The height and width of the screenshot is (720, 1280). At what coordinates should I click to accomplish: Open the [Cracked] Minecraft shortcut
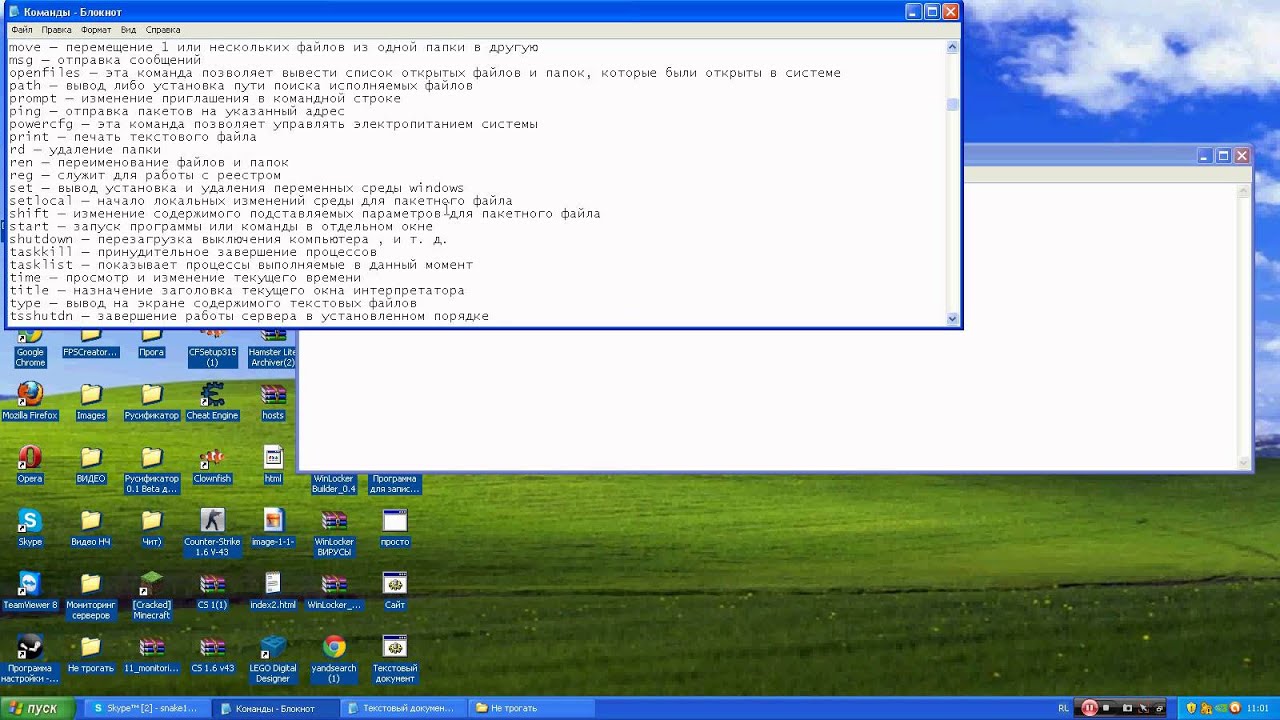151,595
